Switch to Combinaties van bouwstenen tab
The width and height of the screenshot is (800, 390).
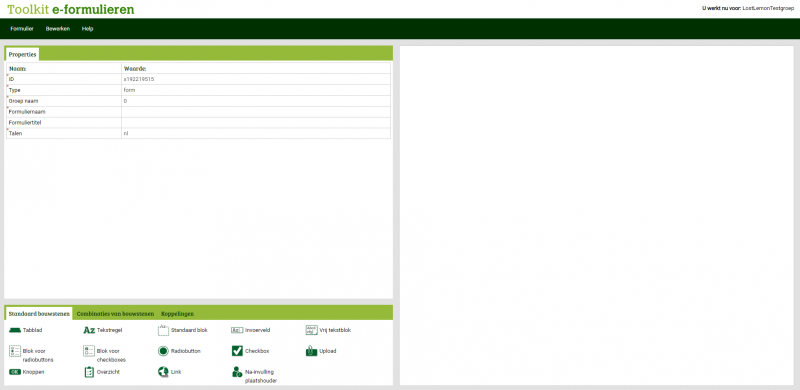(x=115, y=313)
